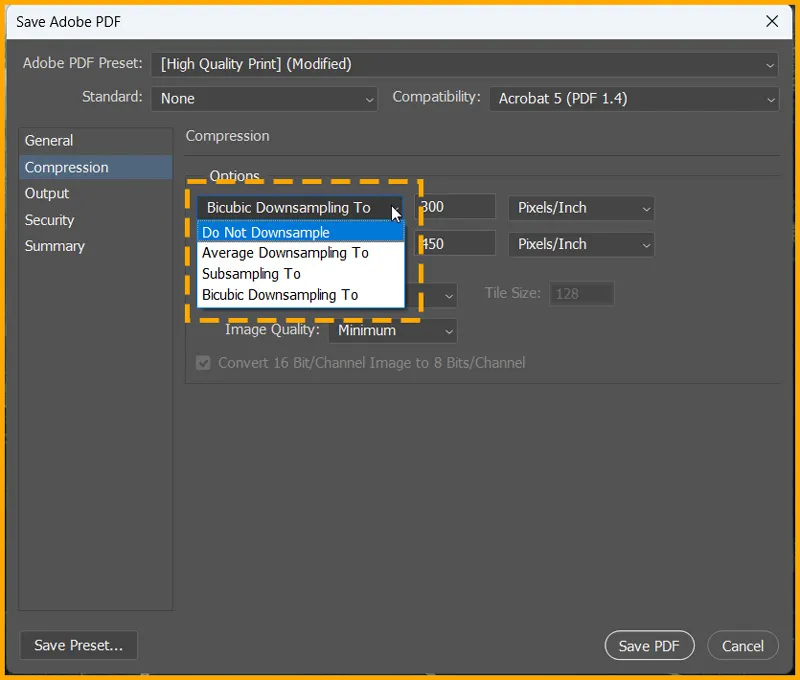Toggle Convert 16 Bit/Channel Image checkbox
800x680 pixels.
click(203, 362)
